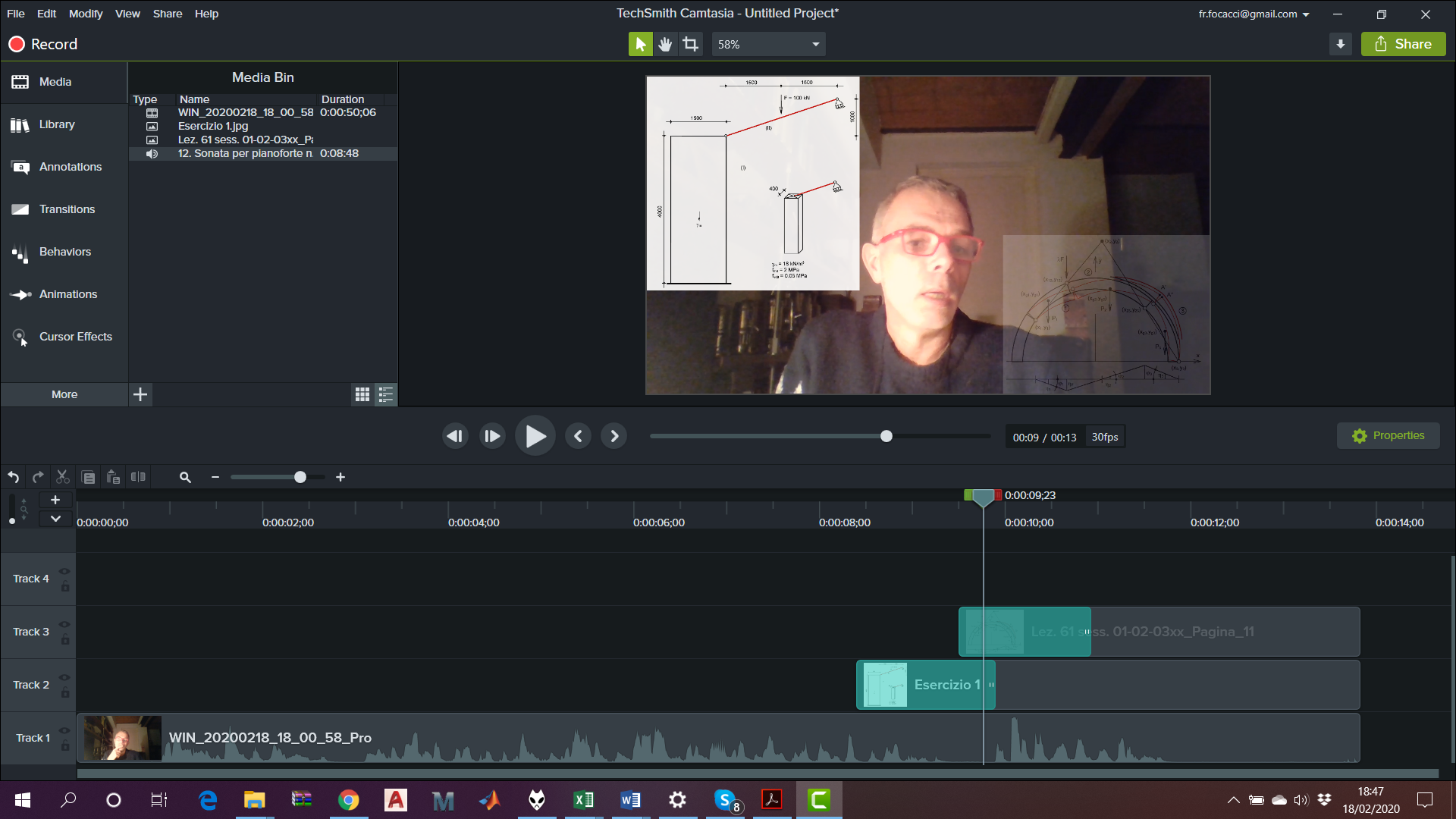Open Camtasia from the Windows taskbar
The width and height of the screenshot is (1456, 819).
tap(819, 800)
